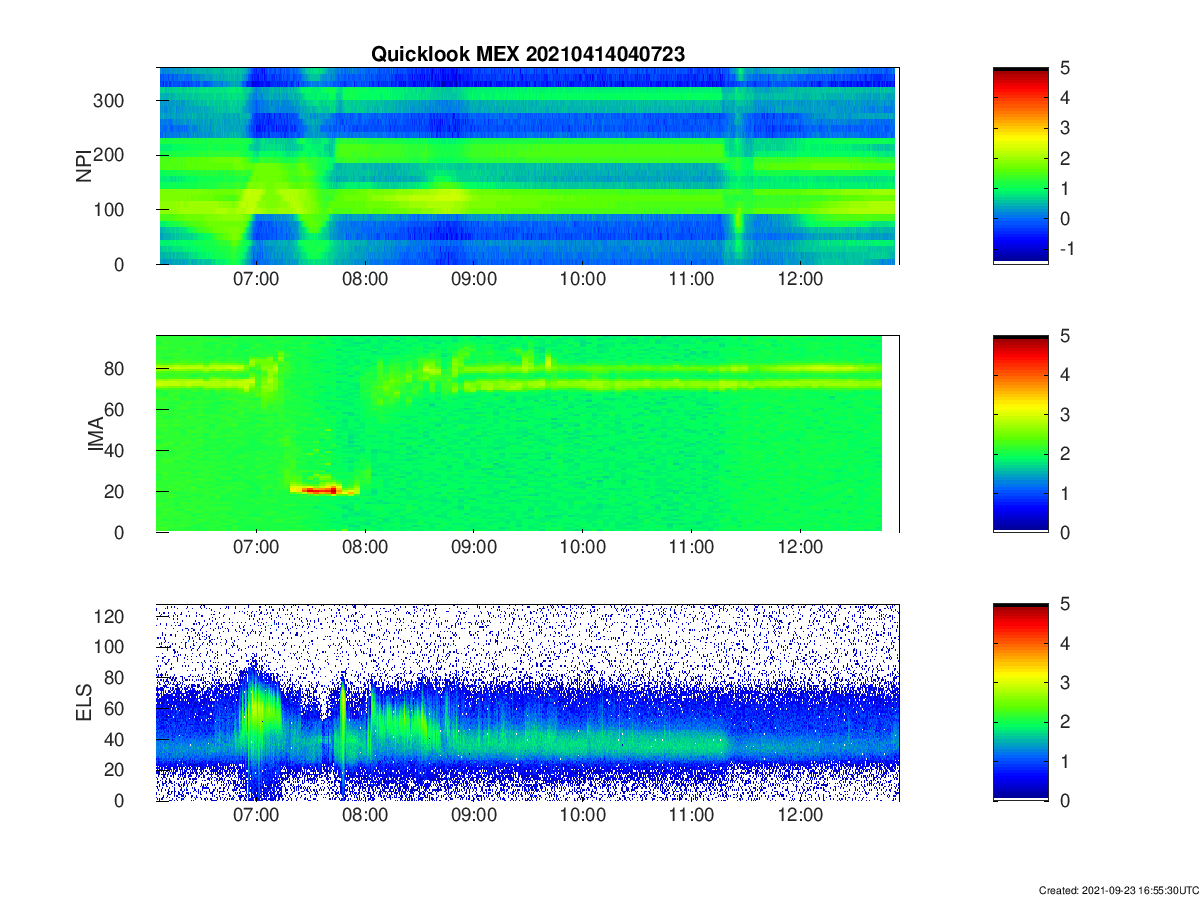Click inside the NPI spectrogram plot
Viewport: 1200px width, 900px height.
click(528, 166)
